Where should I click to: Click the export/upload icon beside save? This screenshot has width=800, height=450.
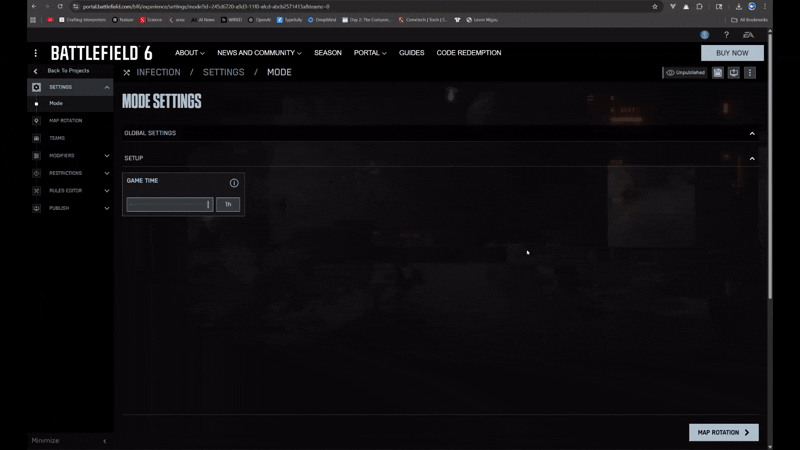(x=734, y=72)
